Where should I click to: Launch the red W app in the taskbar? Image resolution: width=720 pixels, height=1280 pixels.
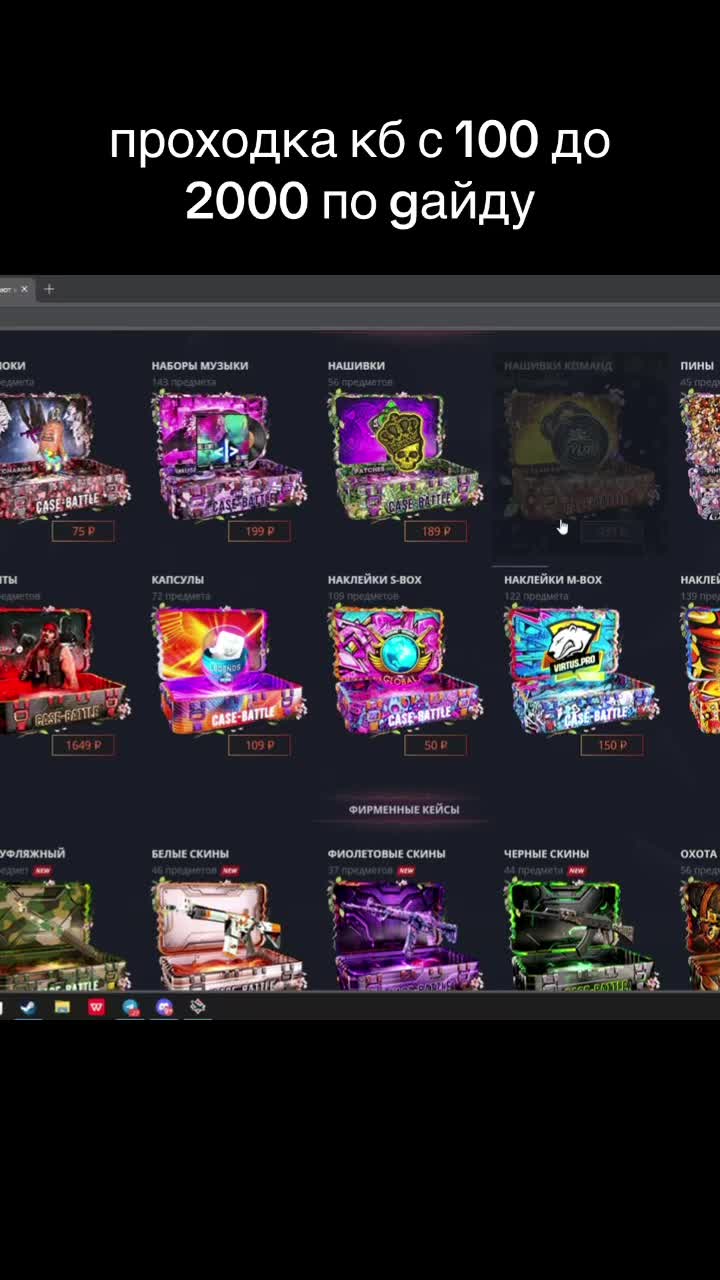point(96,1007)
